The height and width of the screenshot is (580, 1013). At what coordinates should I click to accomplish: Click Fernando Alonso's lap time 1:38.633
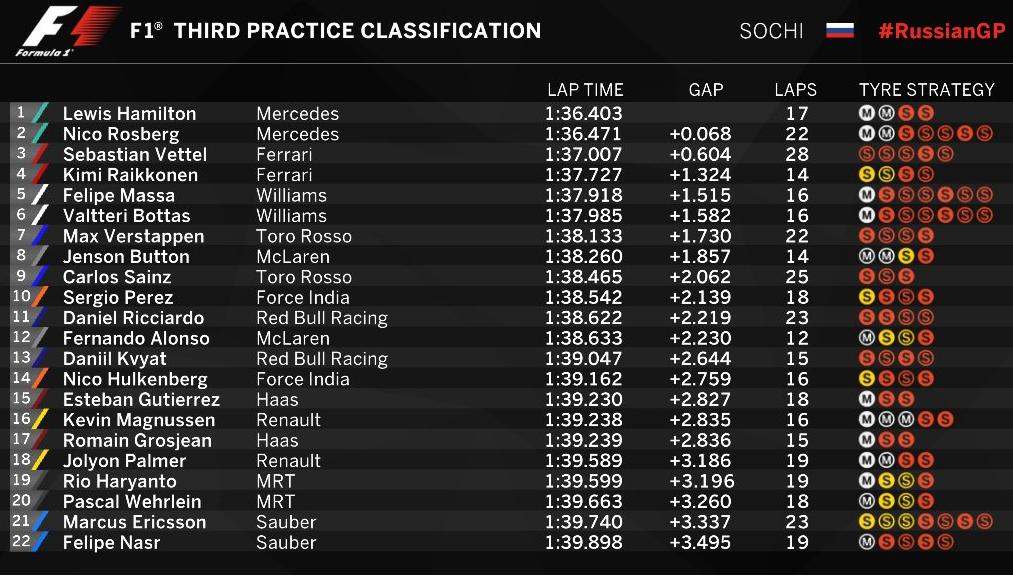pos(584,338)
